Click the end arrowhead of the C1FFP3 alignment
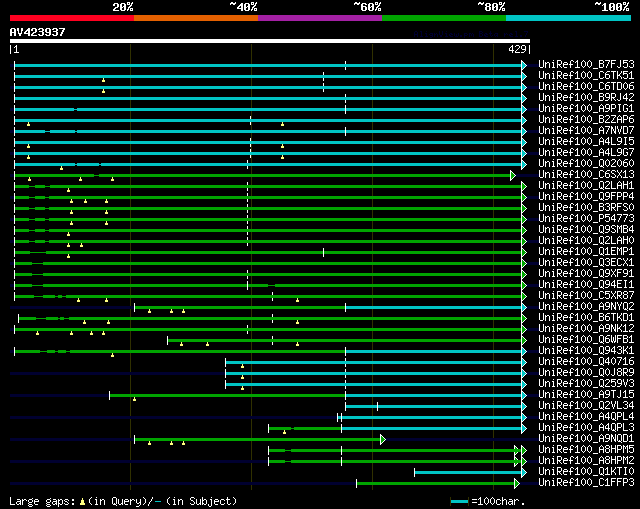The width and height of the screenshot is (640, 509). pos(517,483)
